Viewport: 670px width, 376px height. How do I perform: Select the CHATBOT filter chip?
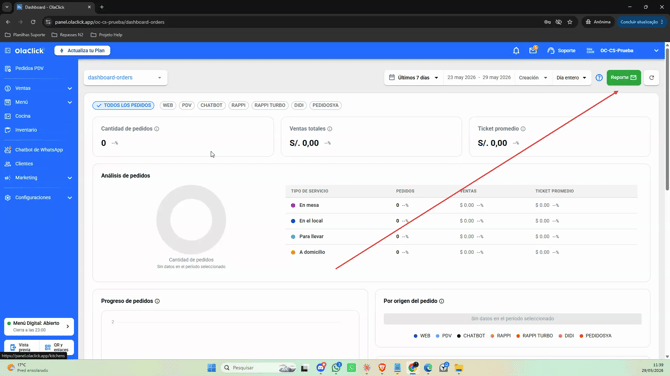[x=212, y=105]
